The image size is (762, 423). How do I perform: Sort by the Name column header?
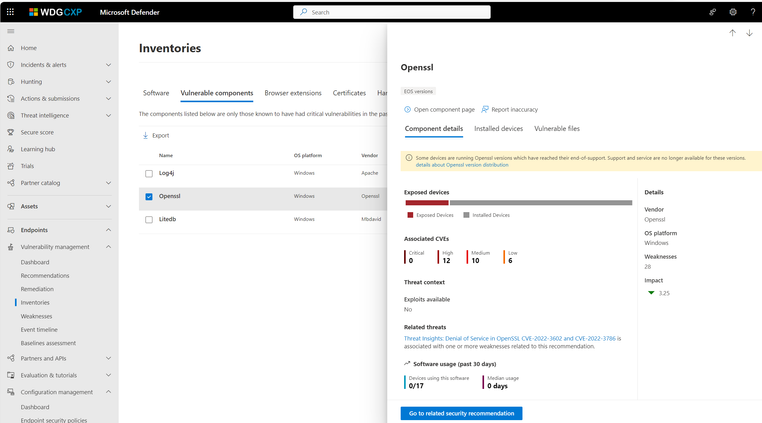(166, 156)
